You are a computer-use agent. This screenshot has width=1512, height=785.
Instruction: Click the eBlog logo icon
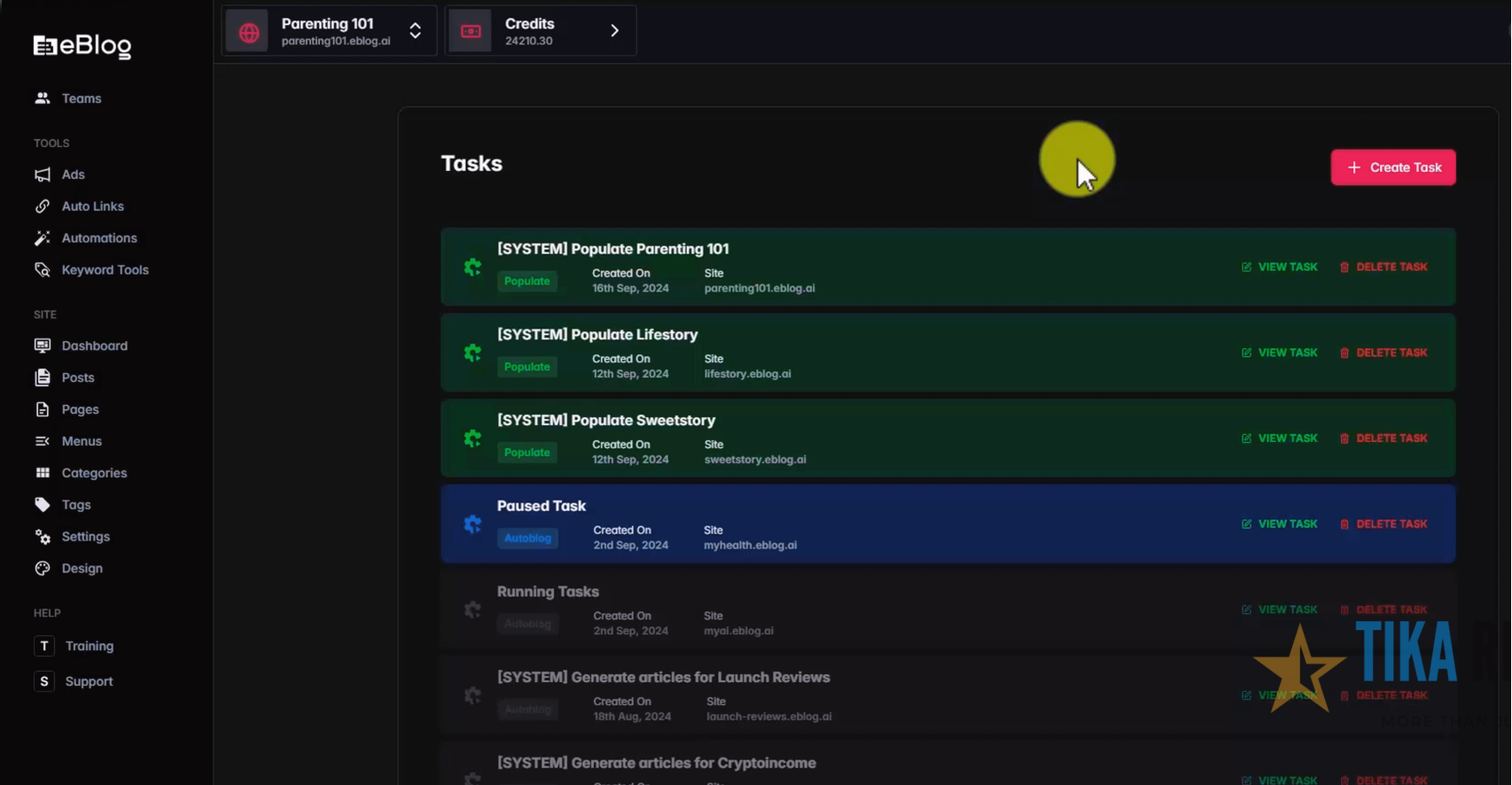pyautogui.click(x=45, y=46)
